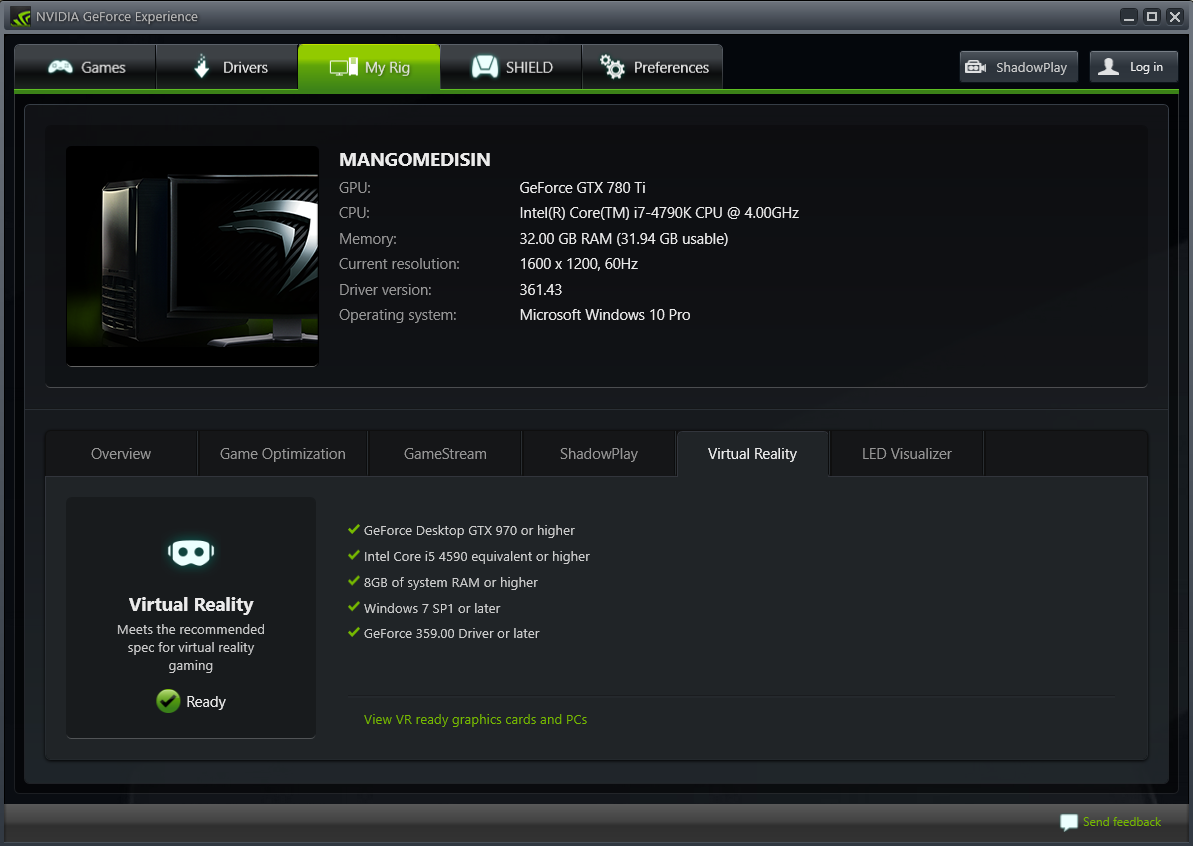Maximize the GeForce Experience window

coord(1152,17)
